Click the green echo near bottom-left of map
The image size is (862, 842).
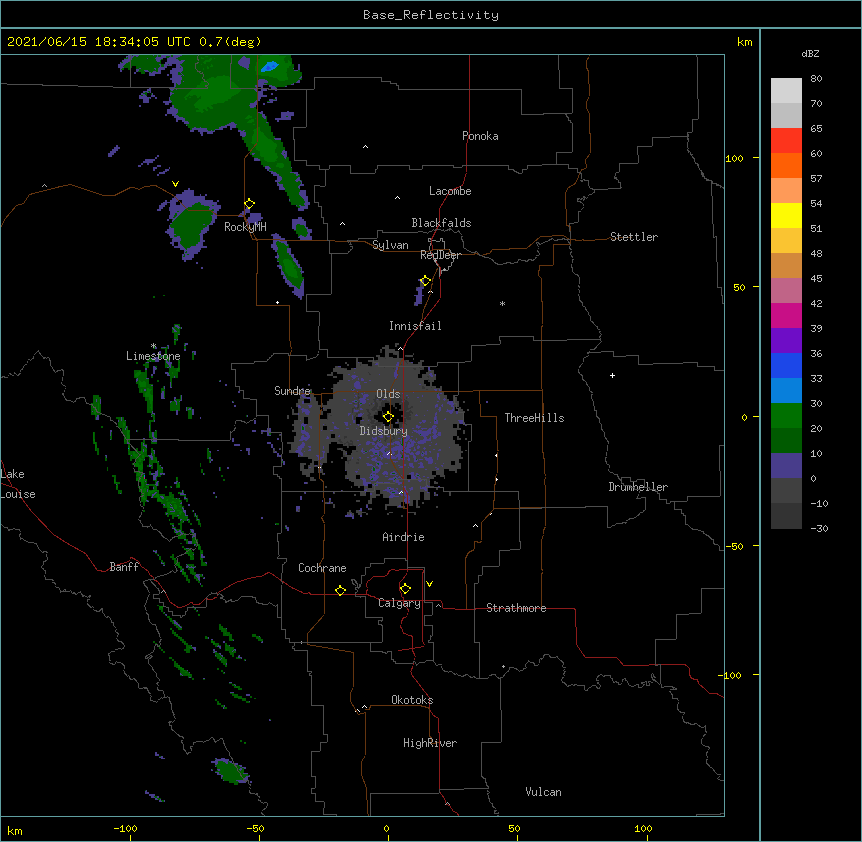230,771
